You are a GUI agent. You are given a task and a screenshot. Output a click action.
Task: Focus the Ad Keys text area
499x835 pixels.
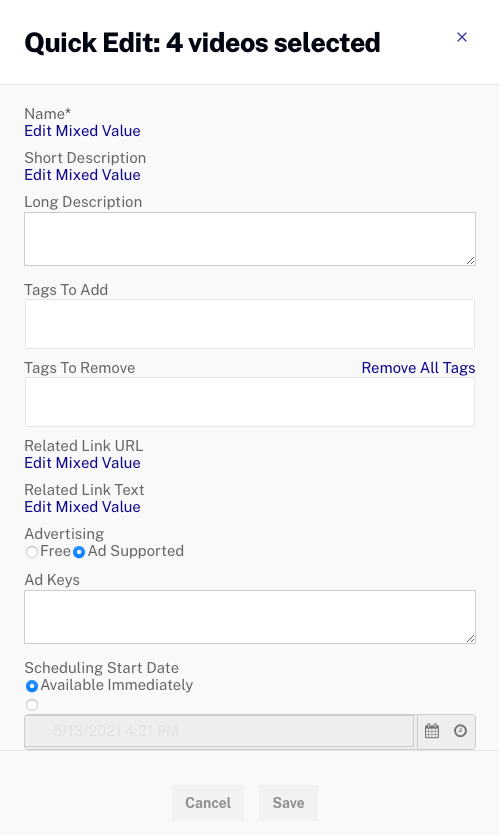(x=250, y=617)
